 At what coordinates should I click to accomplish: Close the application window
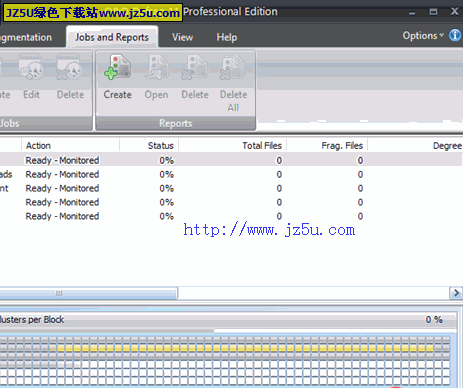[455, 12]
